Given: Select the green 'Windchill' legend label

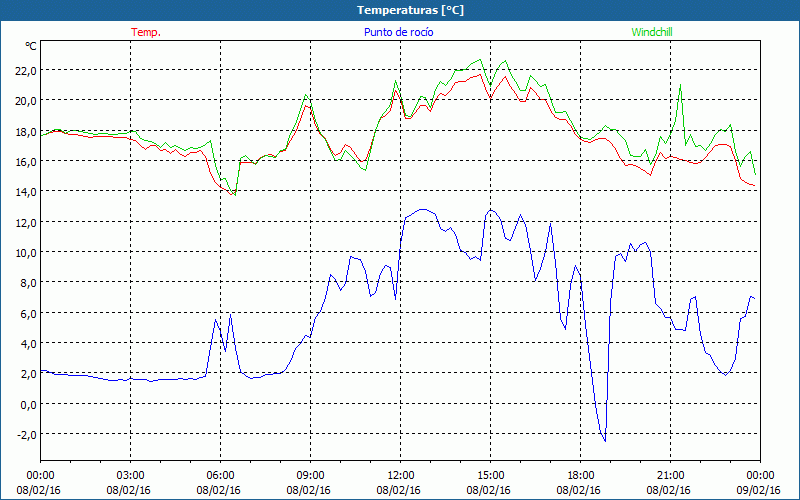Looking at the screenshot, I should pyautogui.click(x=652, y=32).
